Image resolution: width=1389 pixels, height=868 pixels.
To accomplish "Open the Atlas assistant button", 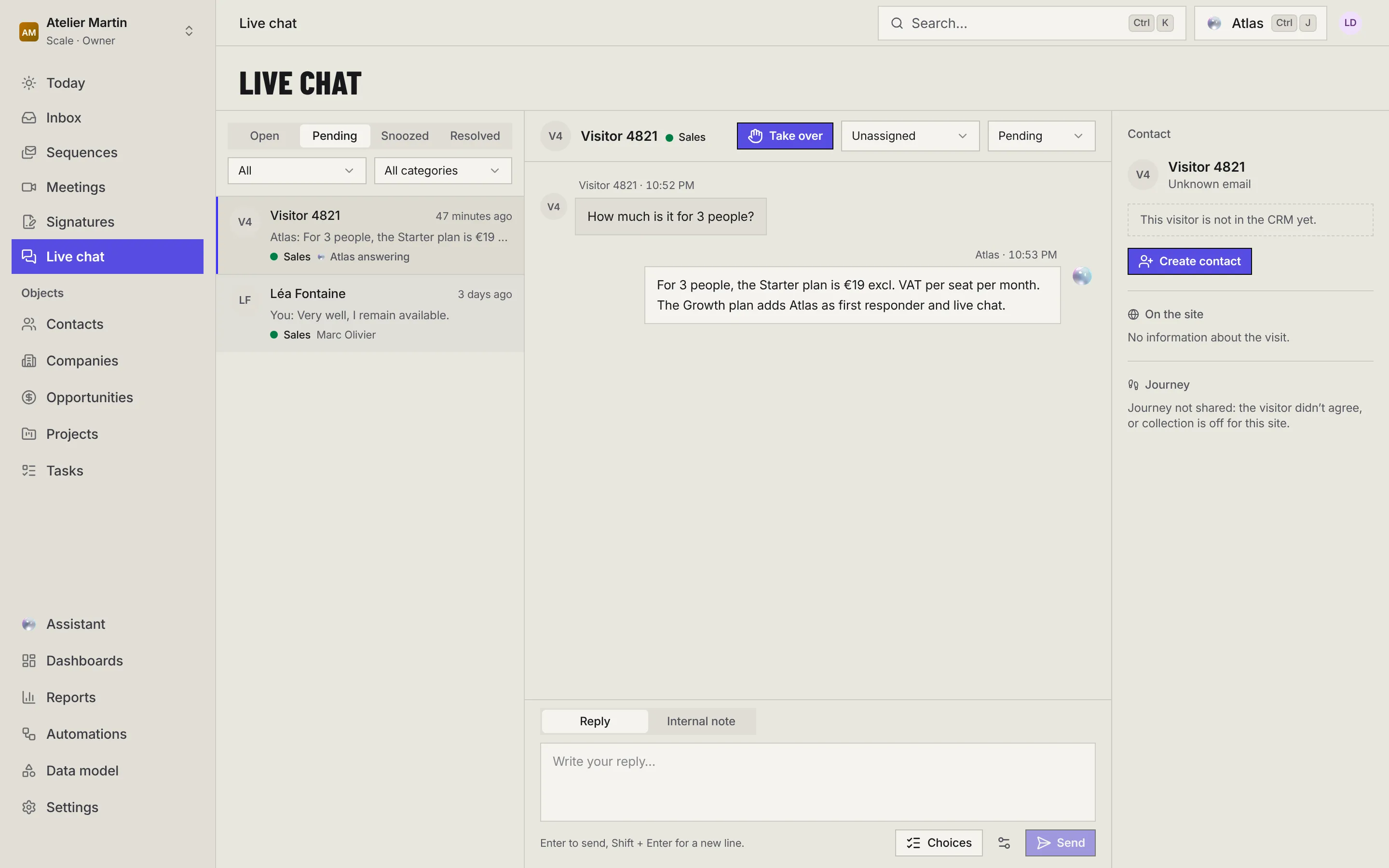I will (x=1260, y=23).
